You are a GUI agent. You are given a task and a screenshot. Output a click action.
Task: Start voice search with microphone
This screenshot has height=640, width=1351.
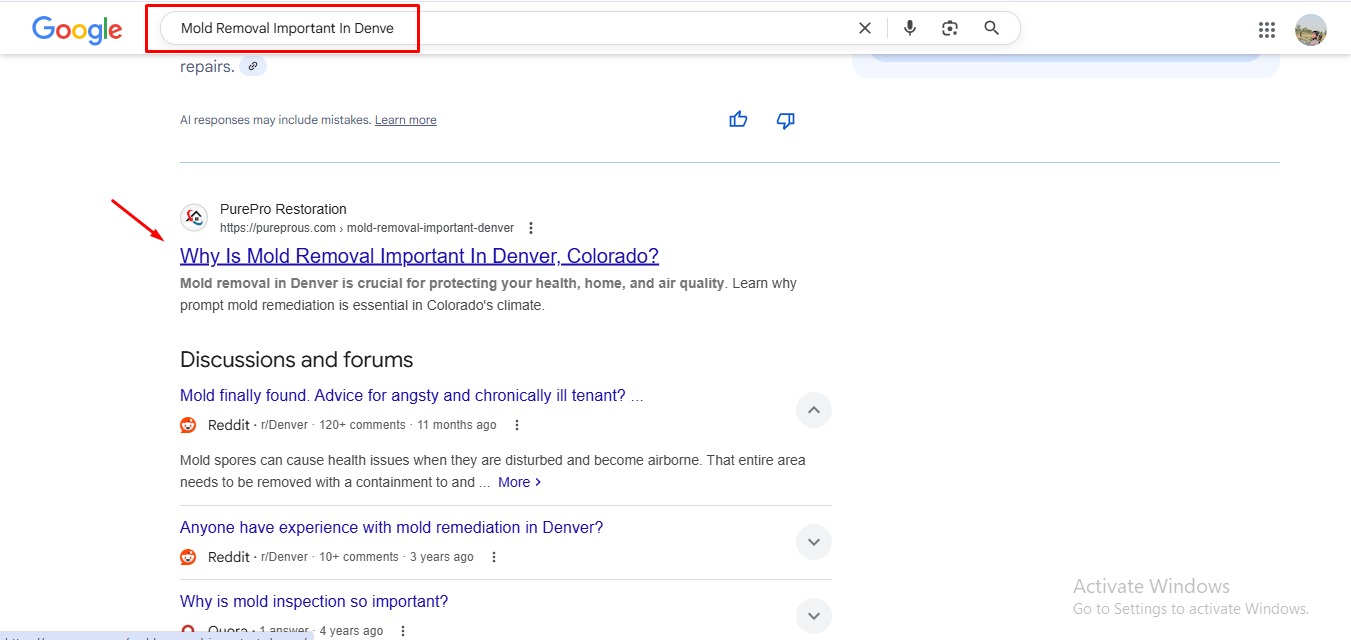coord(910,28)
